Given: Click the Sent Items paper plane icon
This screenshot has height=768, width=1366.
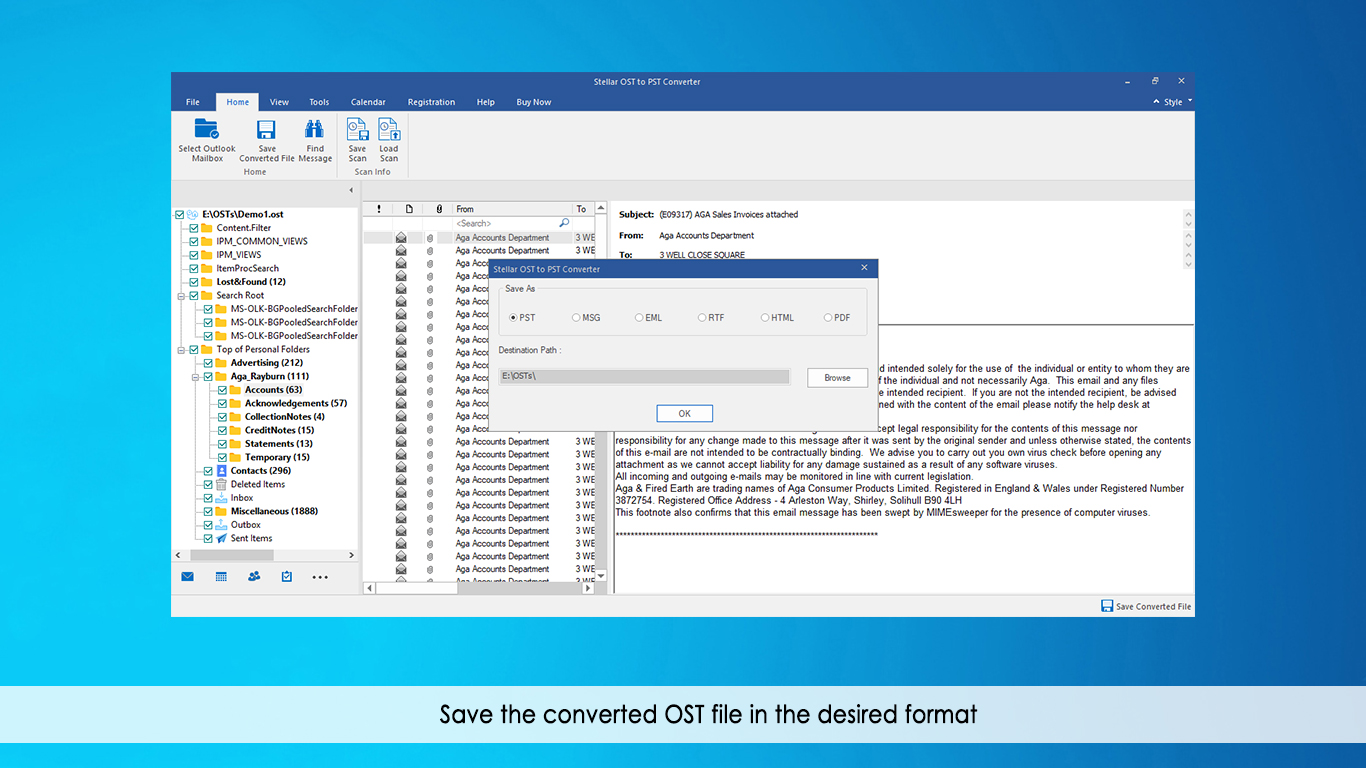Looking at the screenshot, I should 222,538.
